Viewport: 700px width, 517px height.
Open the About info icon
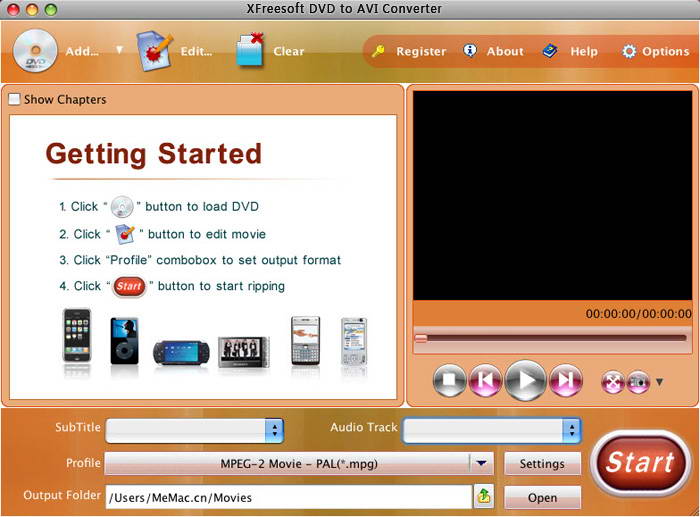click(470, 51)
